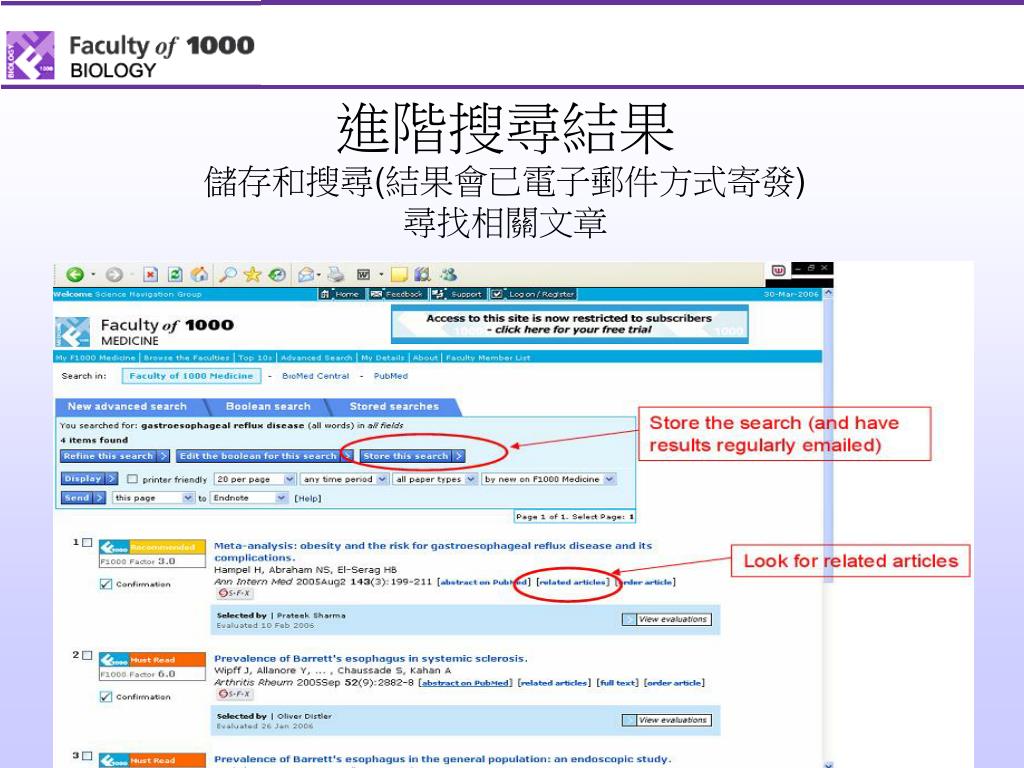1024x768 pixels.
Task: Select BioMed Central search source
Action: click(x=315, y=376)
